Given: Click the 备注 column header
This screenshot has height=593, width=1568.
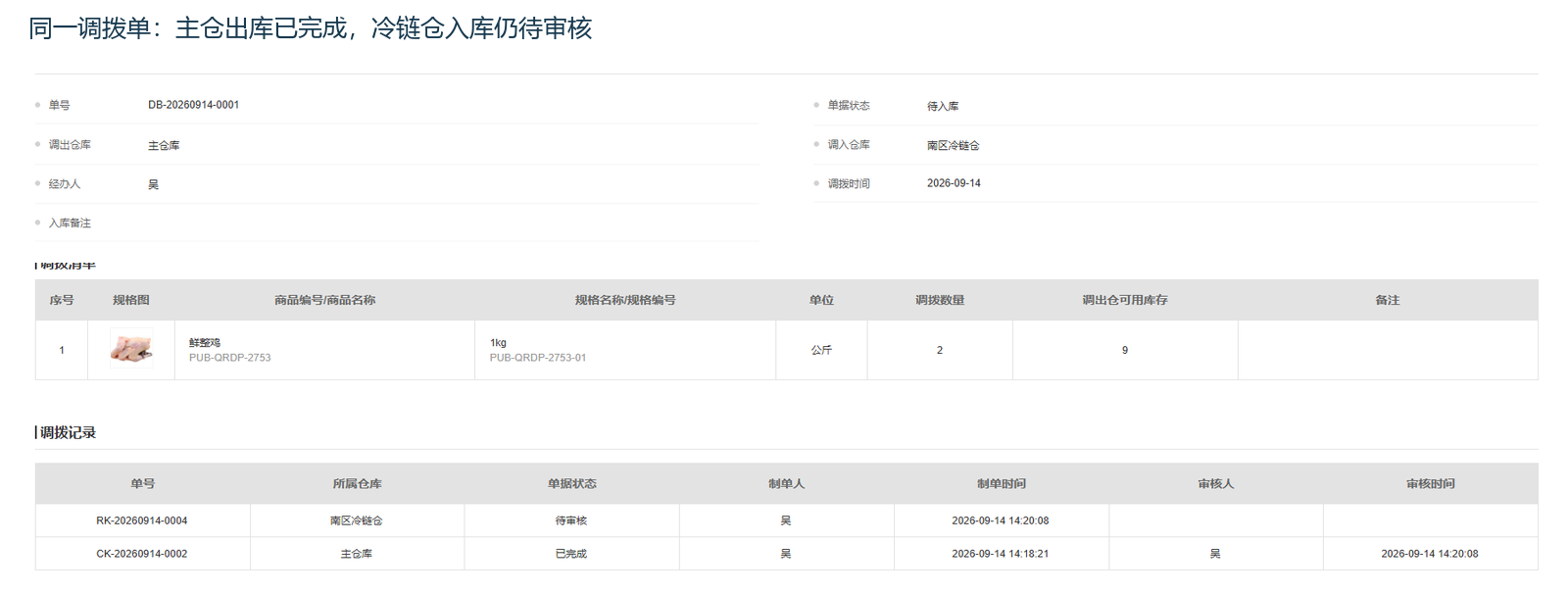Looking at the screenshot, I should 1388,300.
